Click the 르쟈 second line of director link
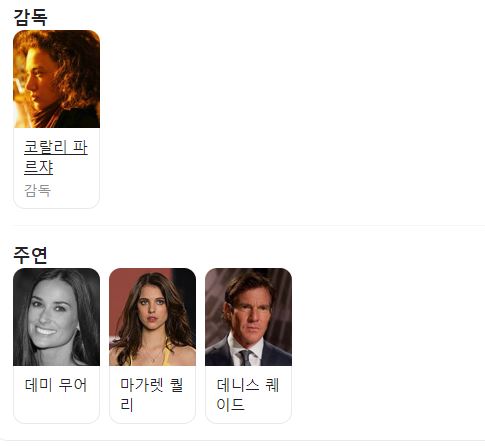The image size is (485, 446). point(39,167)
